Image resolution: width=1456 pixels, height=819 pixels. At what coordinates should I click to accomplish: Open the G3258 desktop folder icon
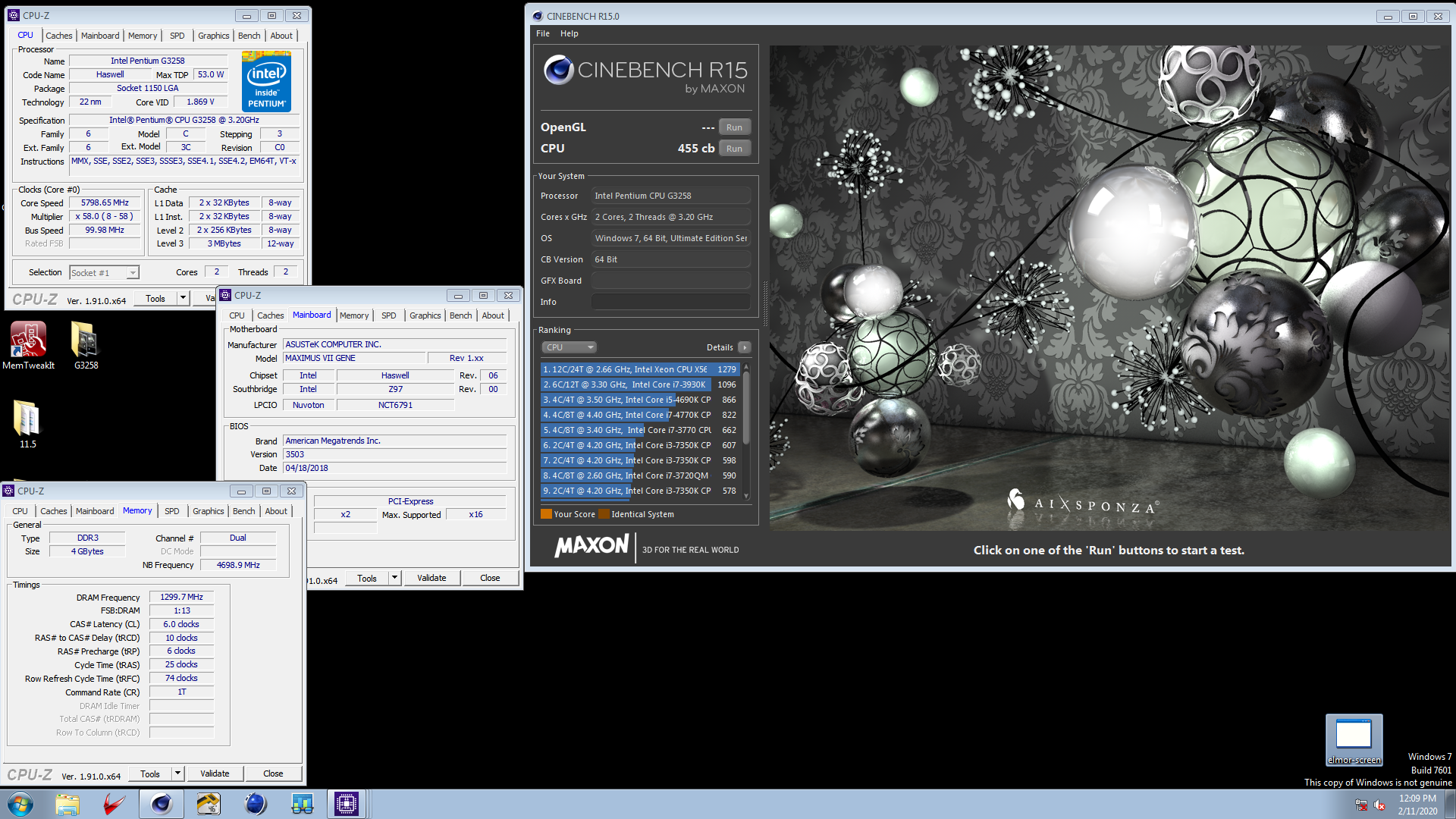86,345
